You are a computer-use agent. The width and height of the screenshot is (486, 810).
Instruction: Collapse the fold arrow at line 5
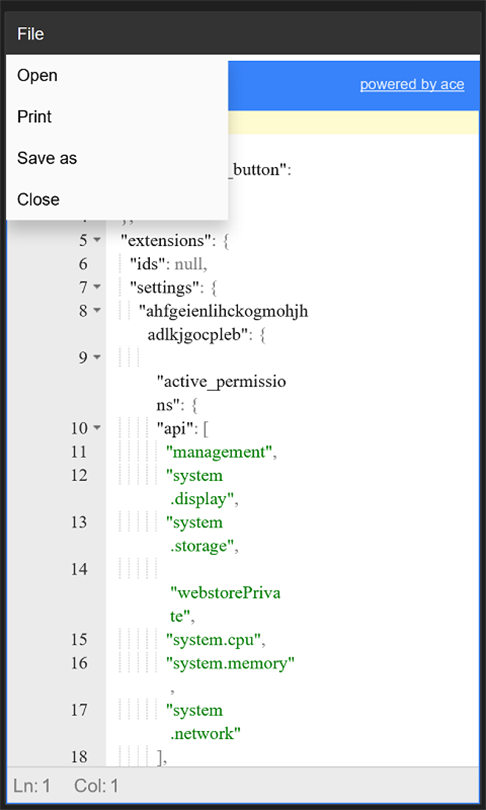point(97,240)
